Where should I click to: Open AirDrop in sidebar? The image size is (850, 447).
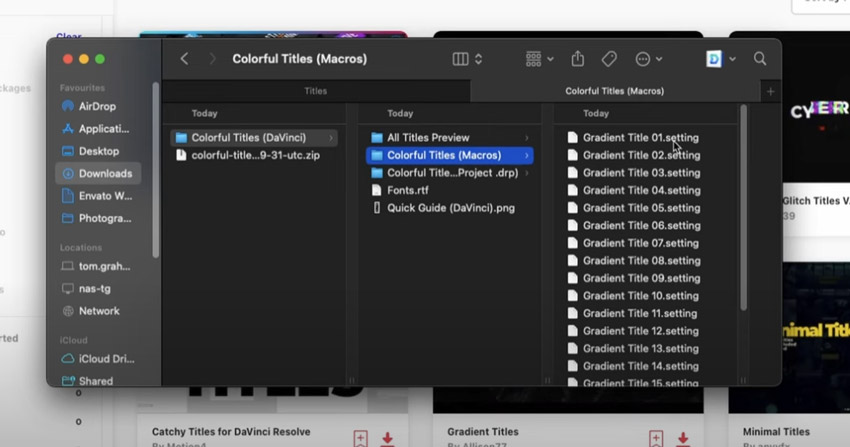(98, 106)
